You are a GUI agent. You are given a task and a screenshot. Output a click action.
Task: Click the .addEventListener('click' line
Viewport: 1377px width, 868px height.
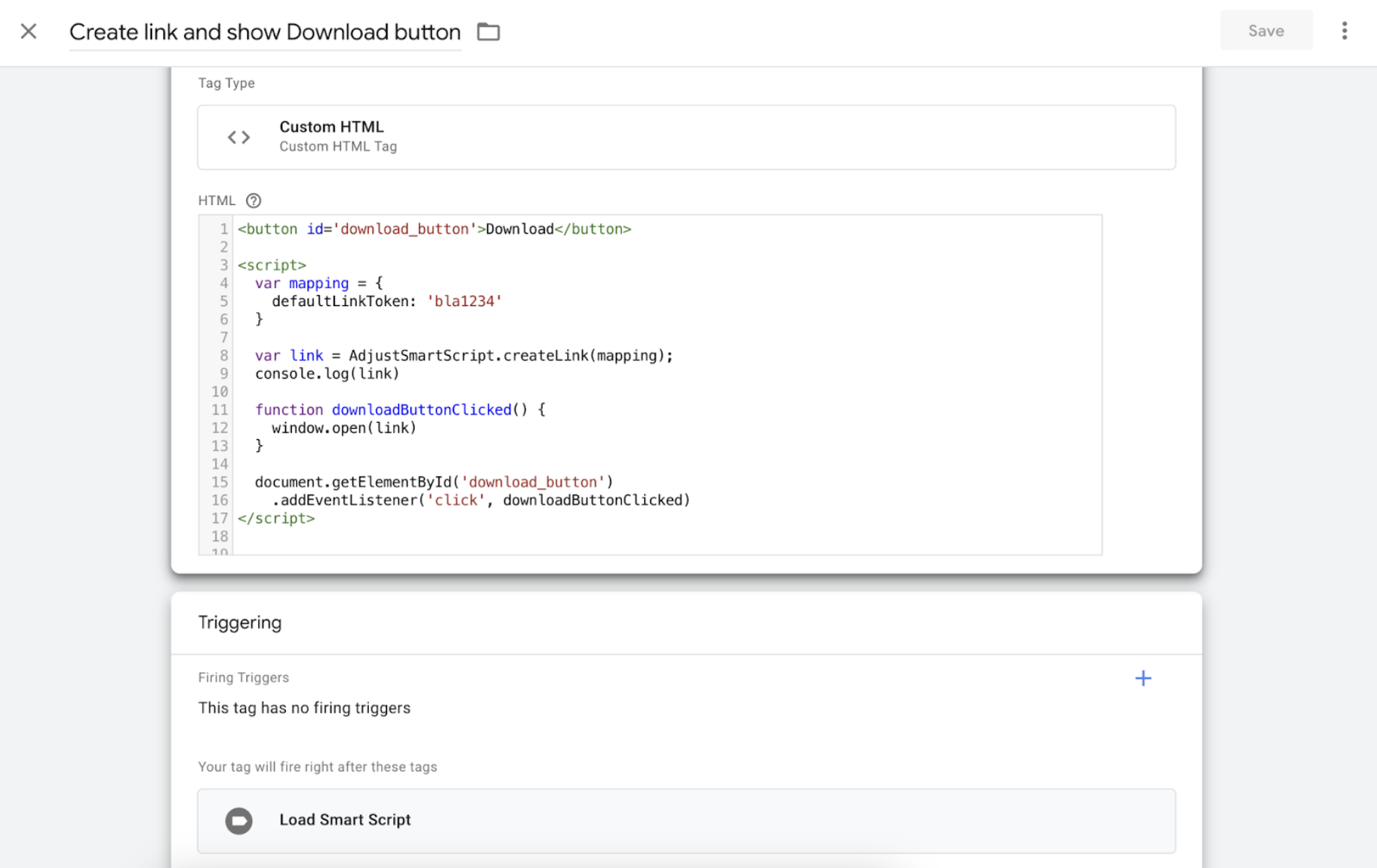[x=481, y=500]
